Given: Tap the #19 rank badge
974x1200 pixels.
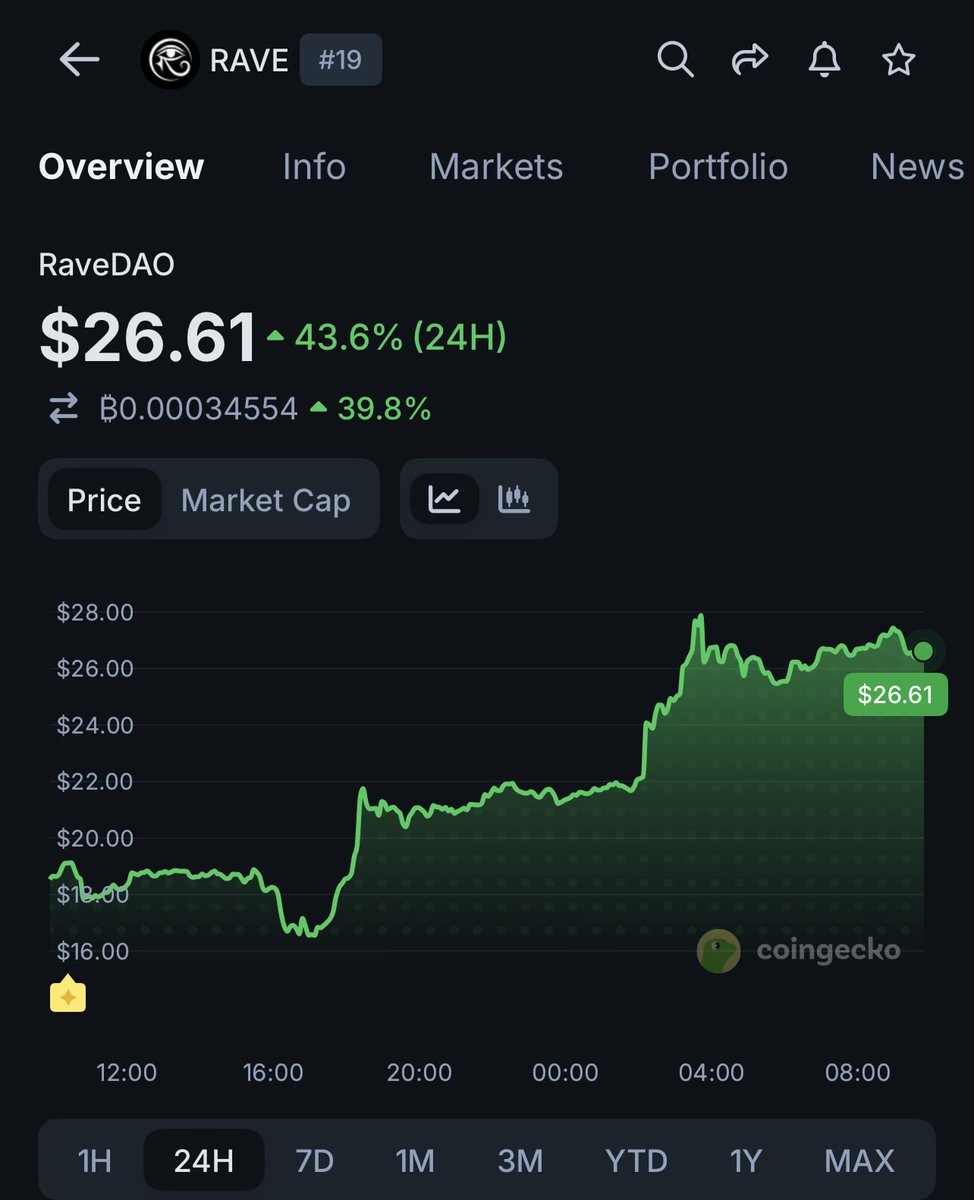Looking at the screenshot, I should [x=340, y=61].
